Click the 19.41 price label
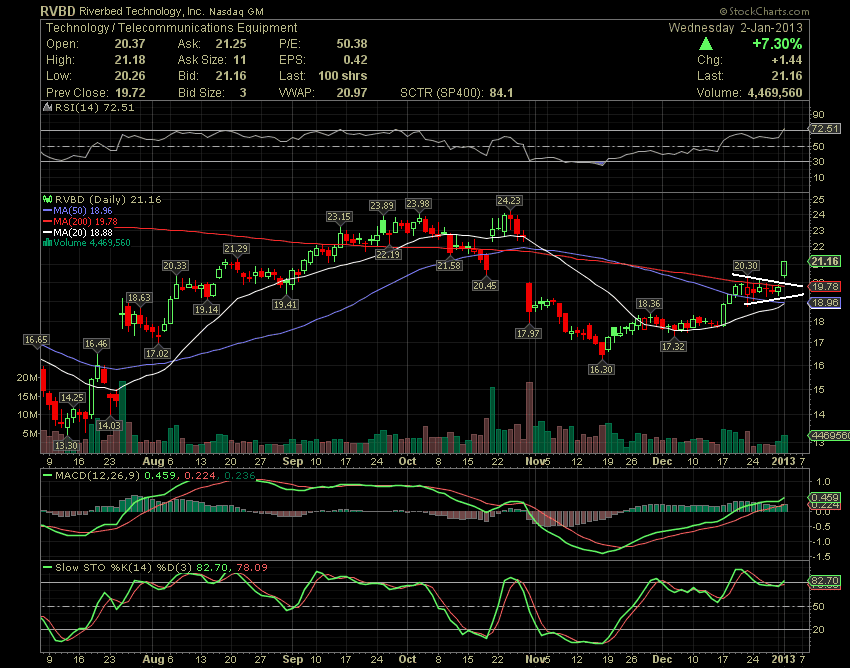The image size is (850, 668). click(285, 304)
